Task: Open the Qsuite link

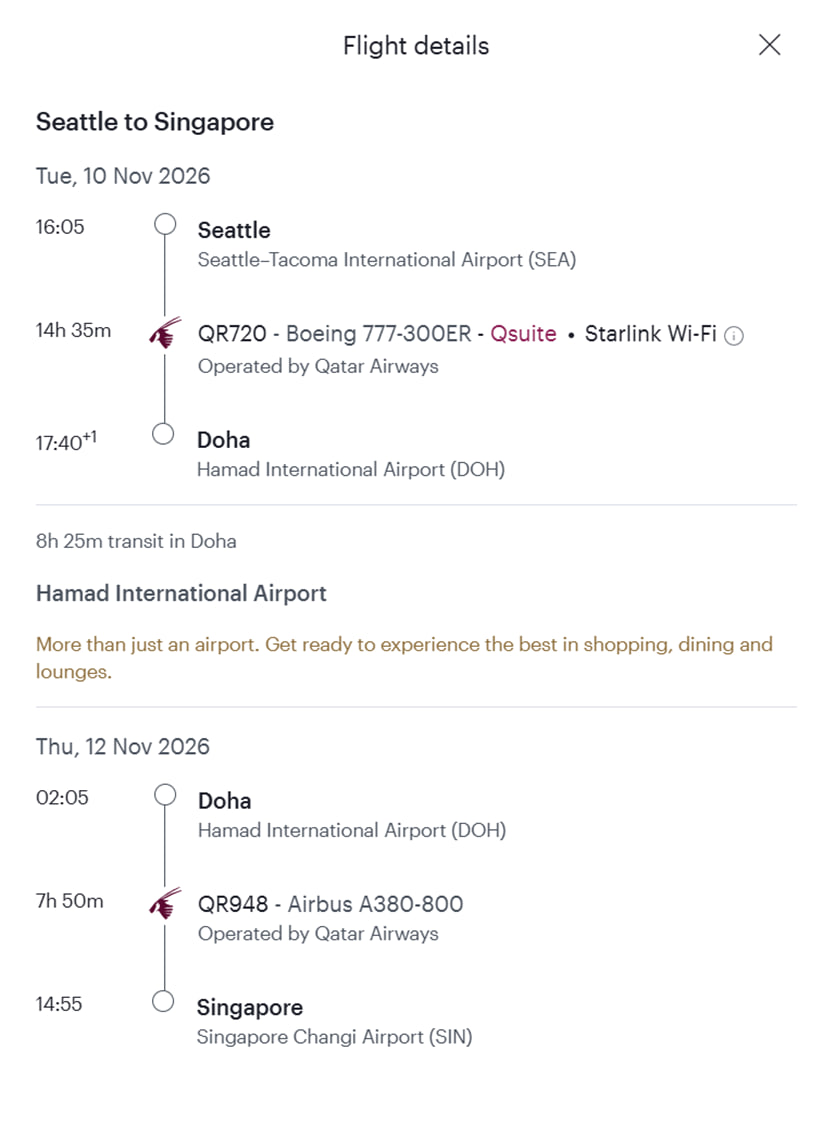Action: tap(523, 334)
